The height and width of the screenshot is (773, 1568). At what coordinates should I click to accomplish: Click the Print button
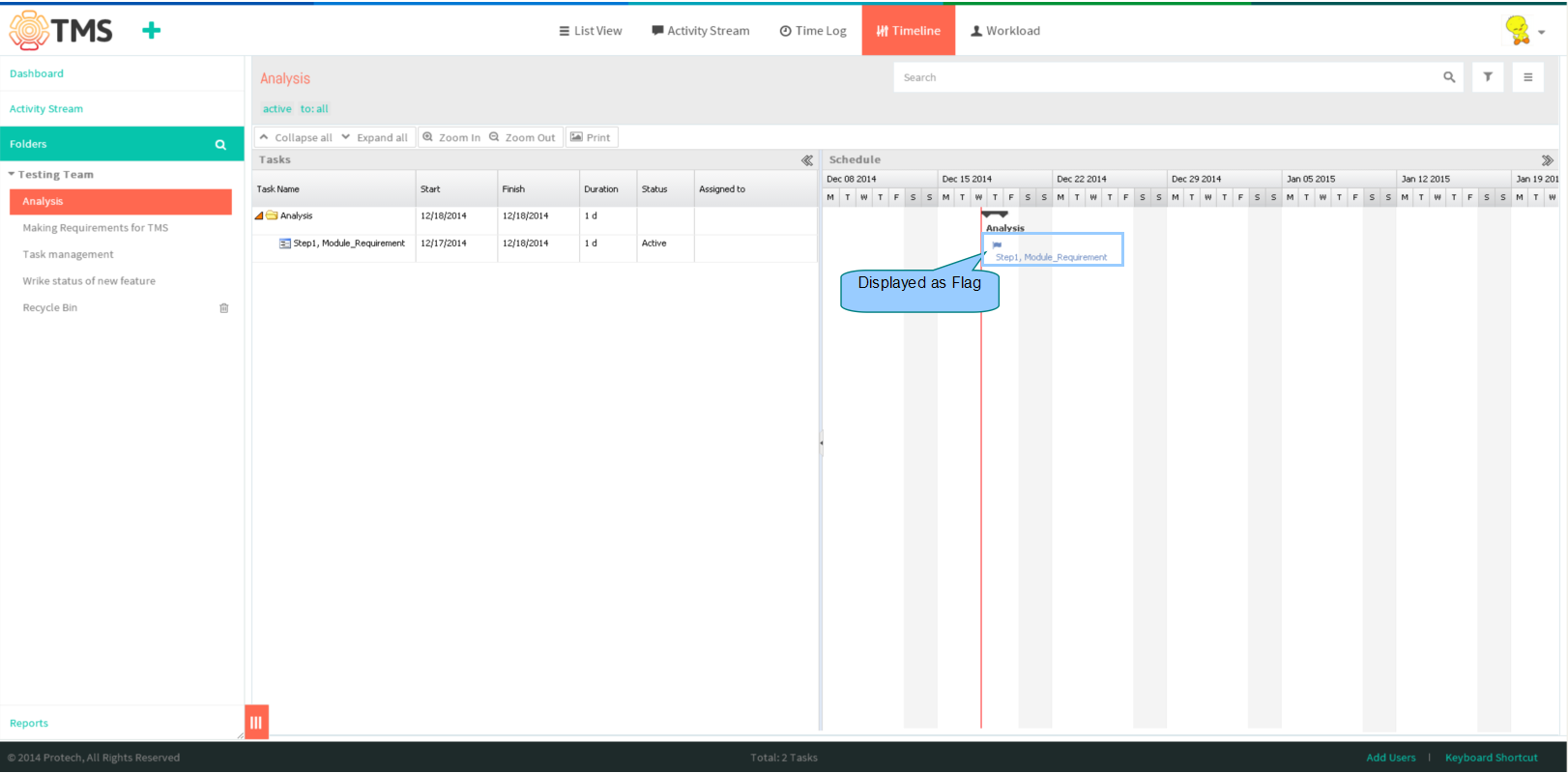point(591,137)
